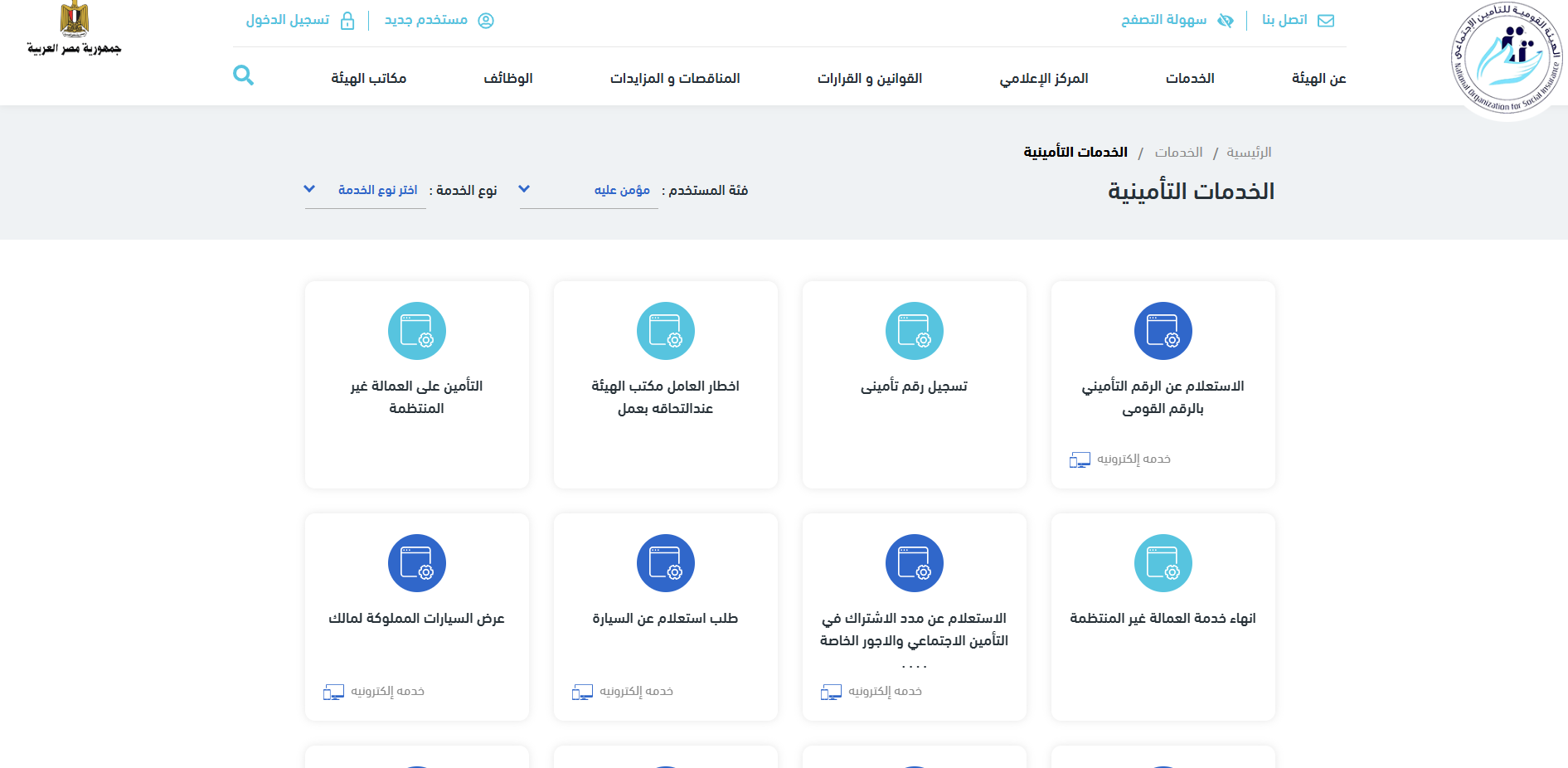Open the المركز الإعلامي menu
1568x768 pixels.
pos(1043,79)
